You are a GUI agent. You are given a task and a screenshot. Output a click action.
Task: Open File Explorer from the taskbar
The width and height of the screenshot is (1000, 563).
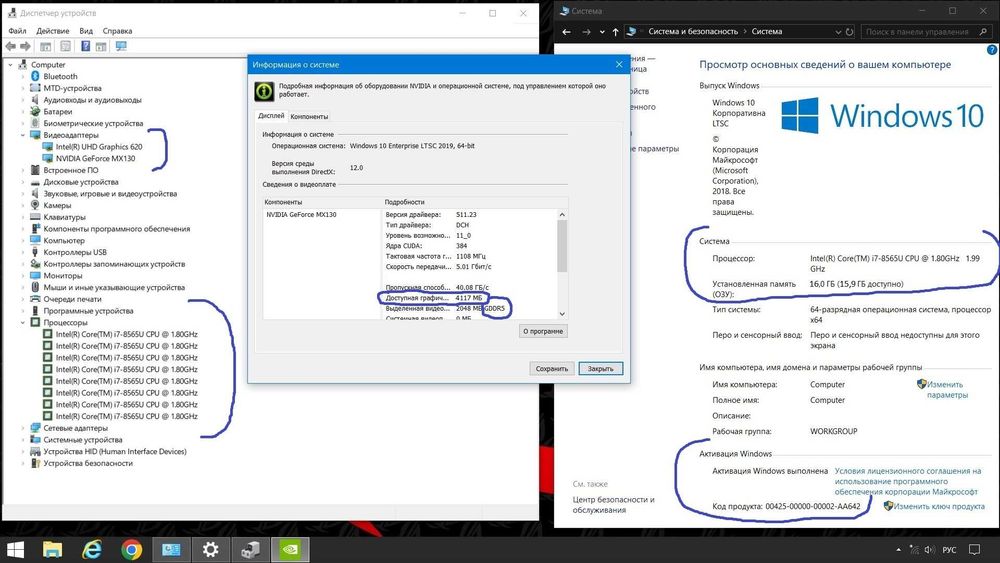[52, 550]
